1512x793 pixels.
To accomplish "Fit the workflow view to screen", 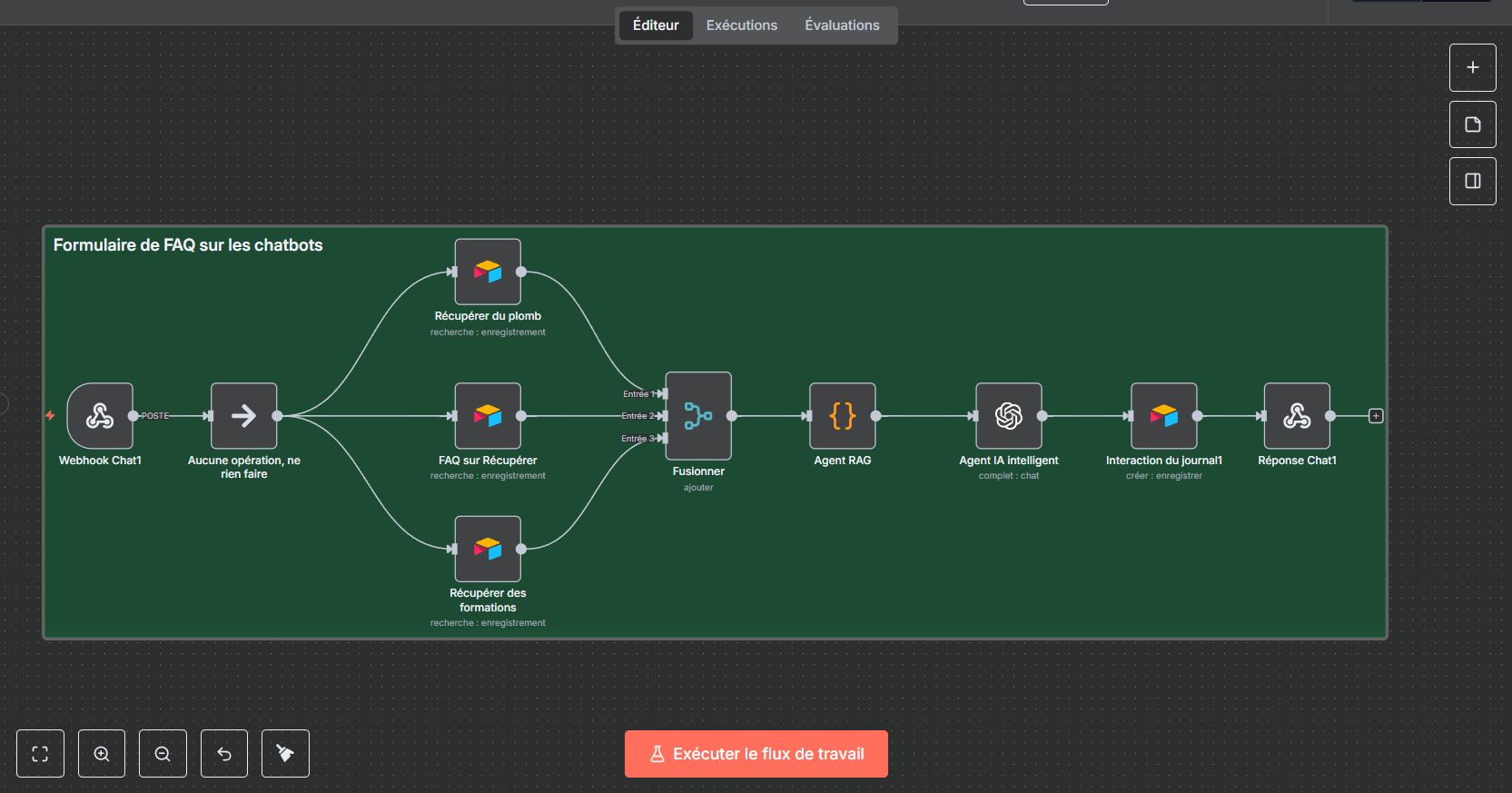I will (40, 754).
